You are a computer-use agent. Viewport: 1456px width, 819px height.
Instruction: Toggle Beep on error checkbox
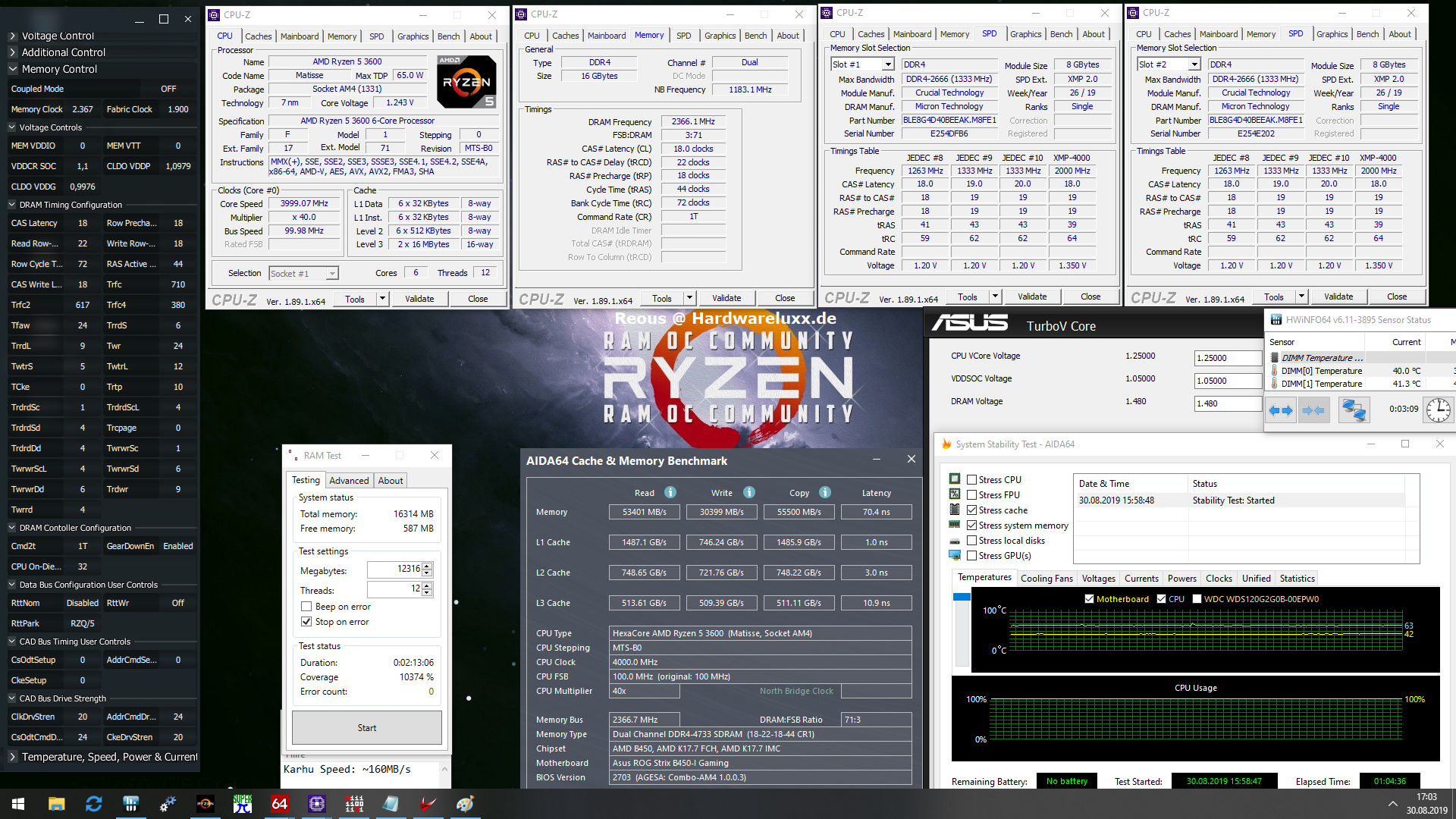306,607
